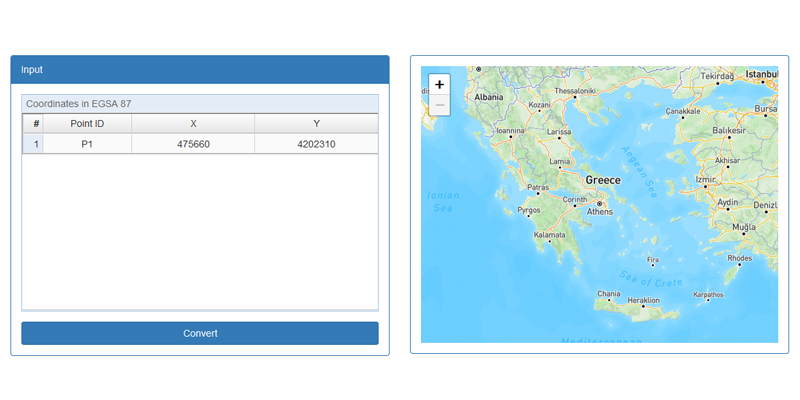Click the X column header
The height and width of the screenshot is (400, 800).
point(193,123)
